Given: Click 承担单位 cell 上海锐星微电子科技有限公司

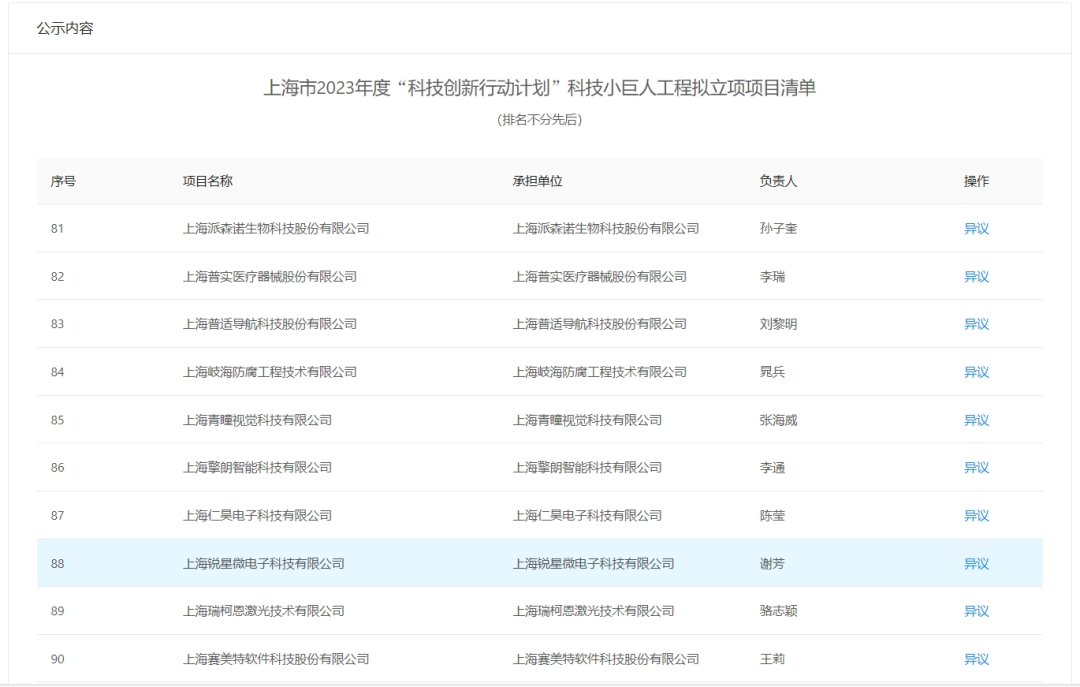Looking at the screenshot, I should tap(593, 564).
